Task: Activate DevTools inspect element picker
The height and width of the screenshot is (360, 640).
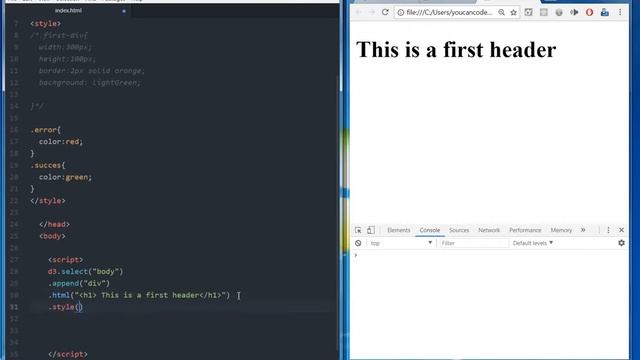Action: tap(358, 230)
